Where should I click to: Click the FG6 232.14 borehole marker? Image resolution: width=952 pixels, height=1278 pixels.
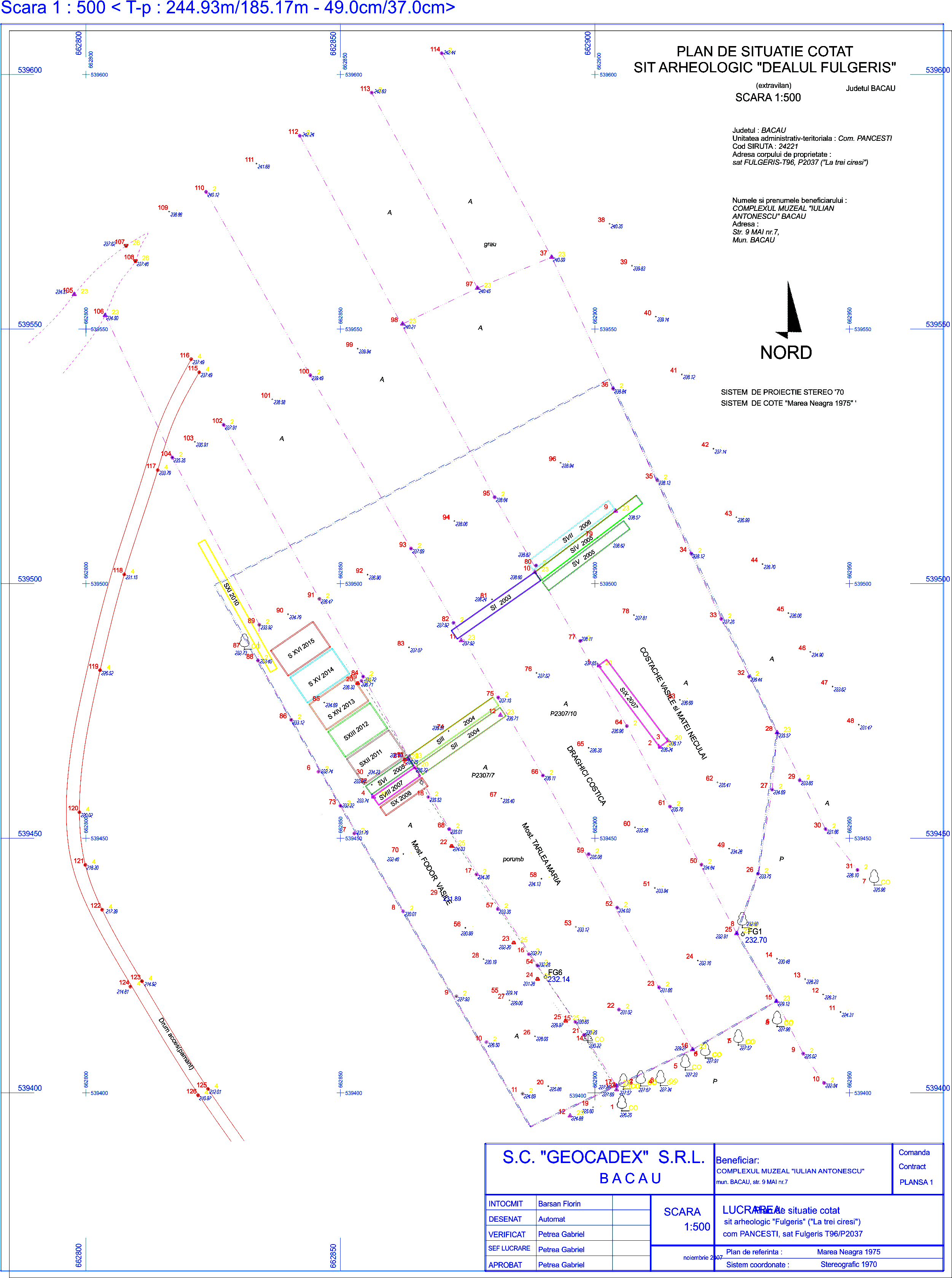point(546,977)
